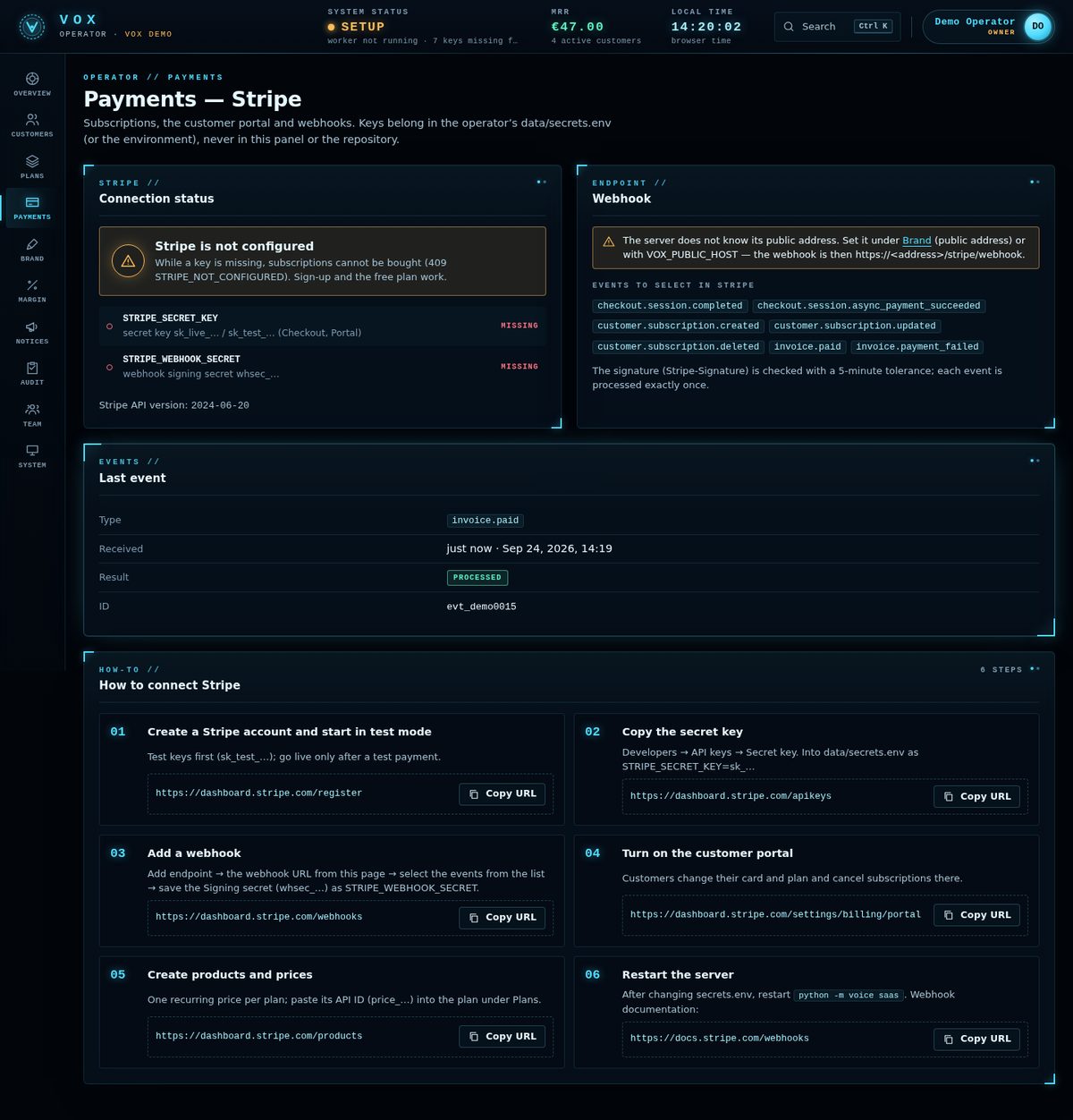Open the Margin sidebar section

[32, 291]
